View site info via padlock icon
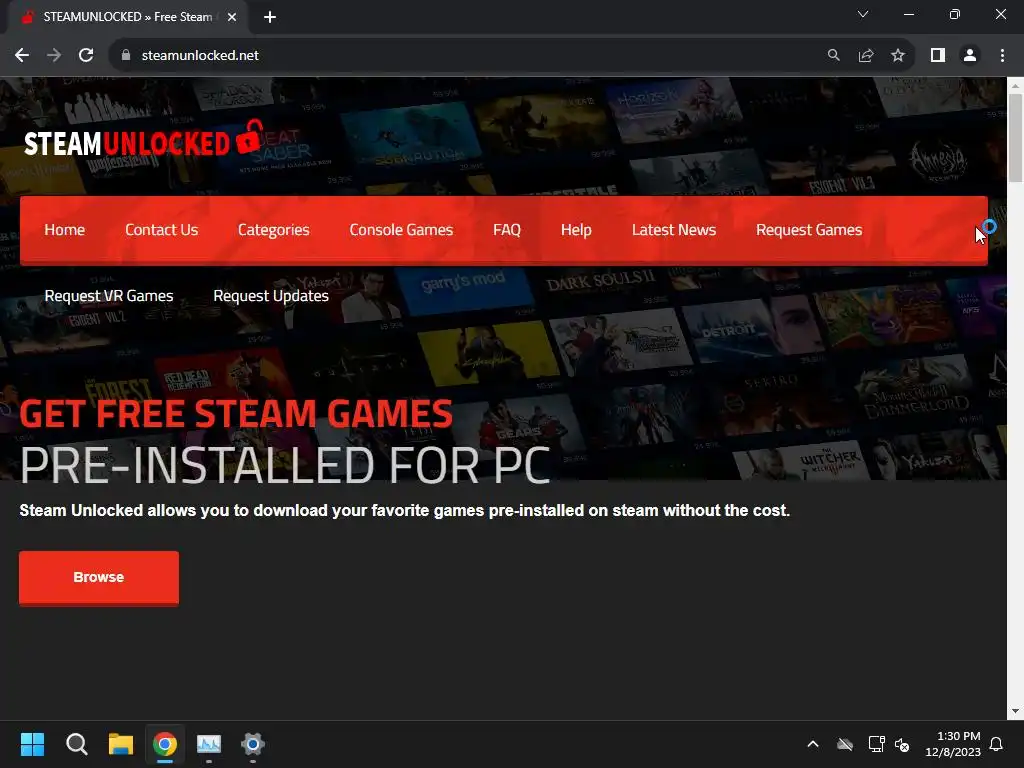The height and width of the screenshot is (768, 1024). (x=126, y=56)
